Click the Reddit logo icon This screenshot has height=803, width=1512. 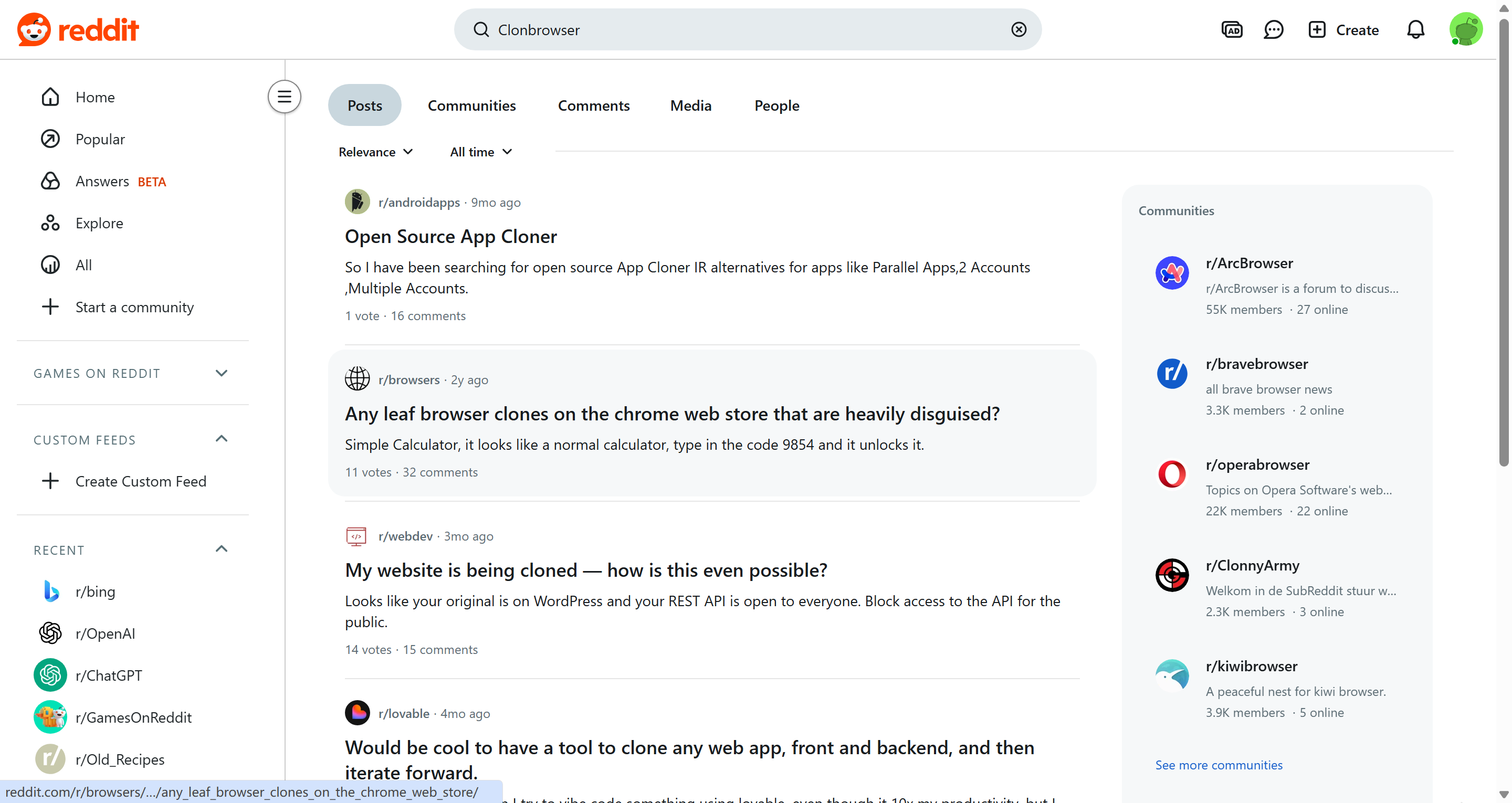(x=34, y=29)
